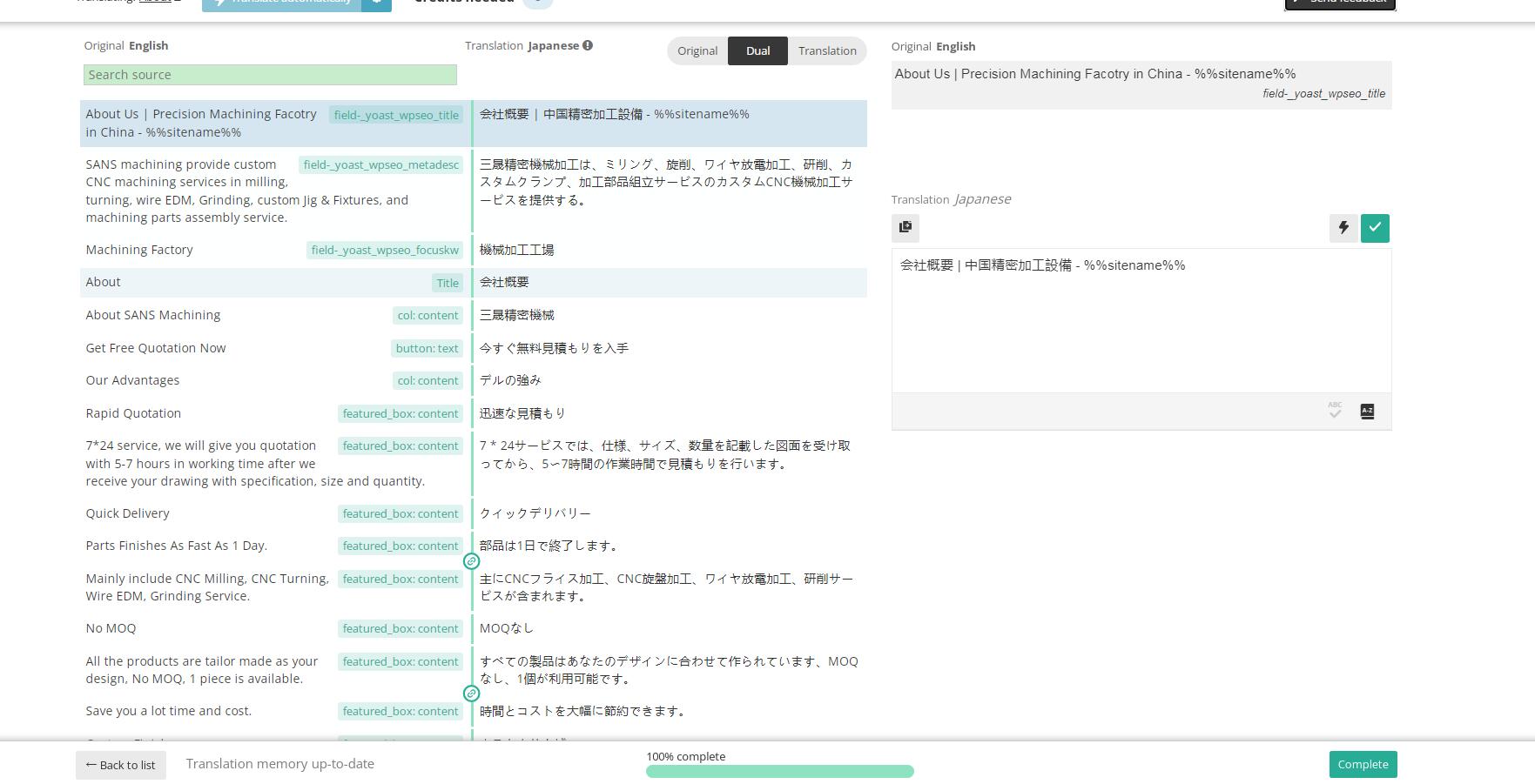The image size is (1535, 784).
Task: Switch to Original view mode
Action: tap(697, 50)
